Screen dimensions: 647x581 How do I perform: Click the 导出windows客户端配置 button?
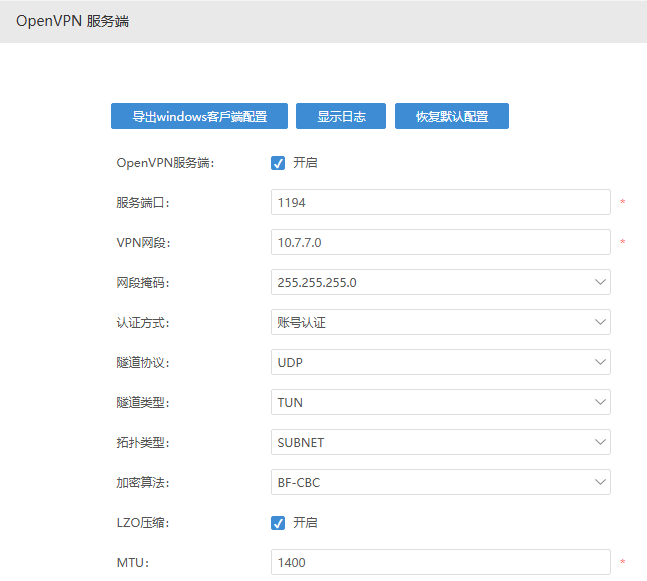[x=199, y=116]
